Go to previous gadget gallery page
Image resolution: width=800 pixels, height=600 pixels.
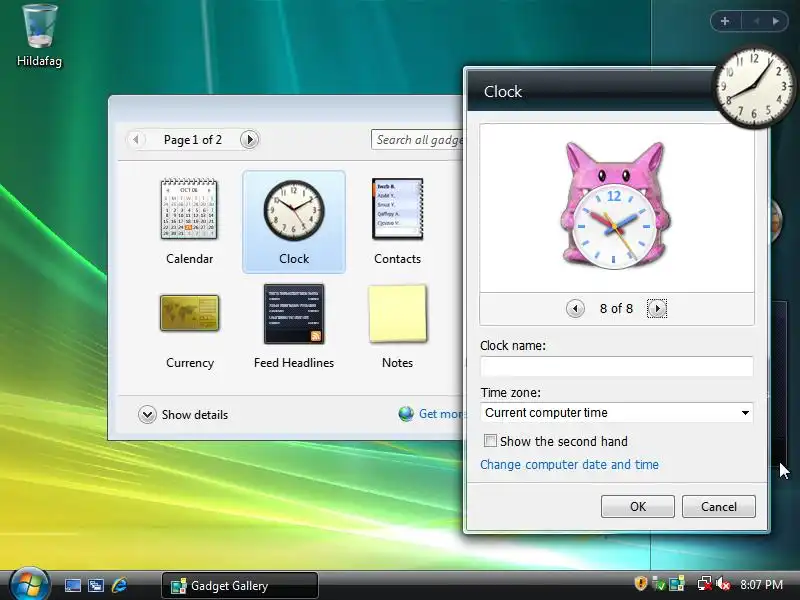click(136, 139)
